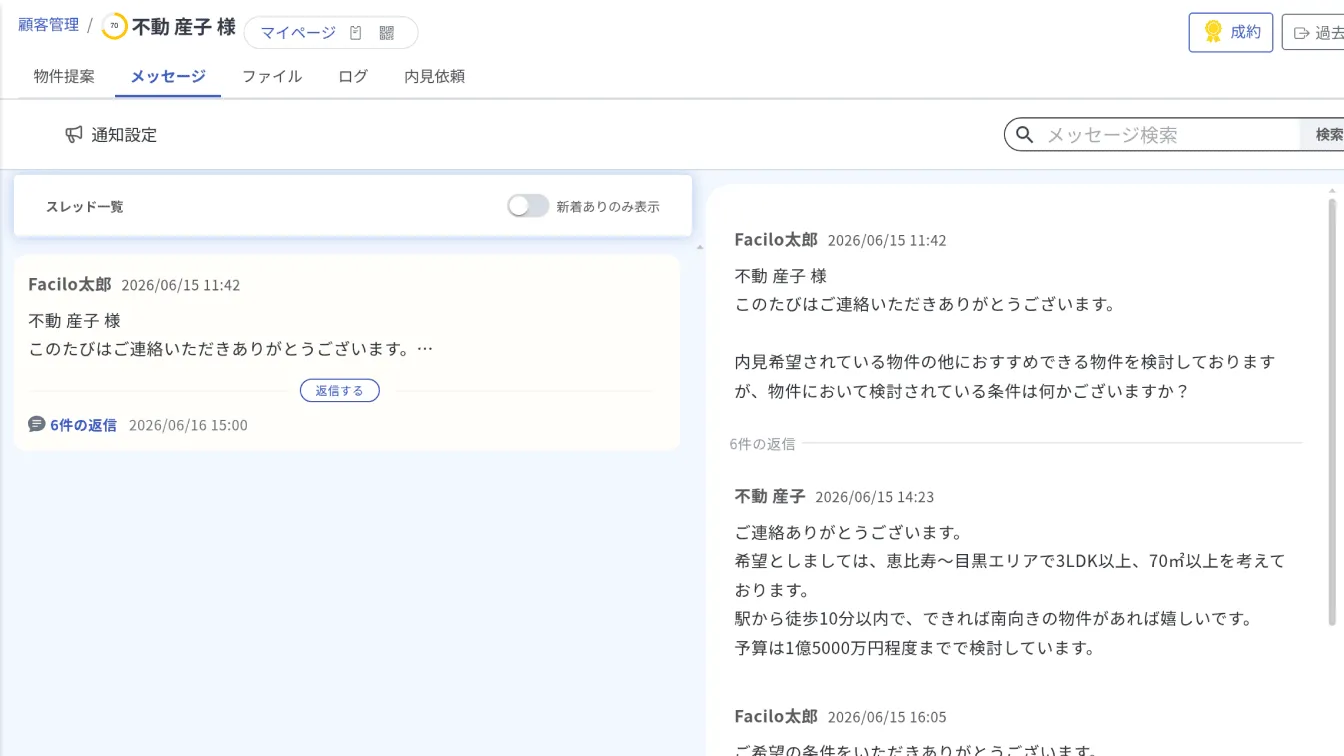Click sender 不動 産子 in reply at 14:23

point(770,496)
